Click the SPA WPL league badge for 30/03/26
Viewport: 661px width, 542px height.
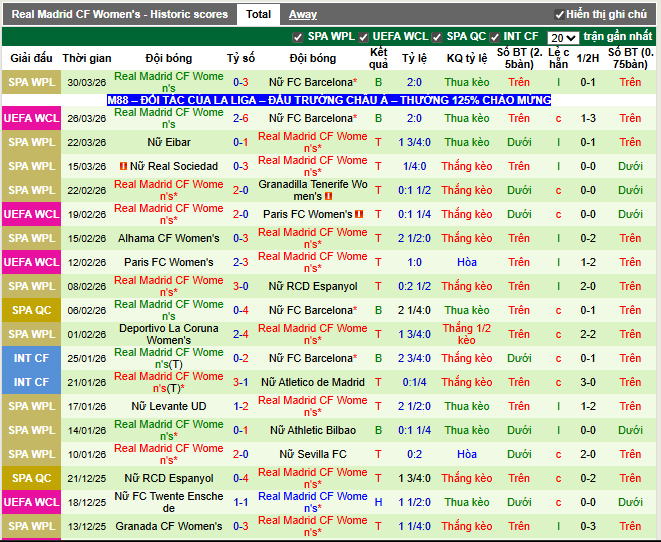click(32, 82)
